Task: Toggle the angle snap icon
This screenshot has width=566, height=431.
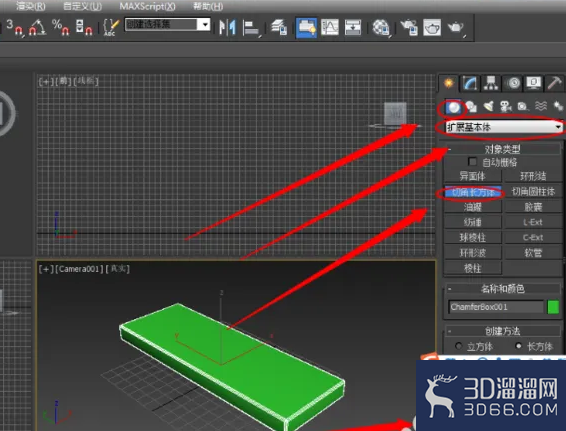Action: (37, 27)
